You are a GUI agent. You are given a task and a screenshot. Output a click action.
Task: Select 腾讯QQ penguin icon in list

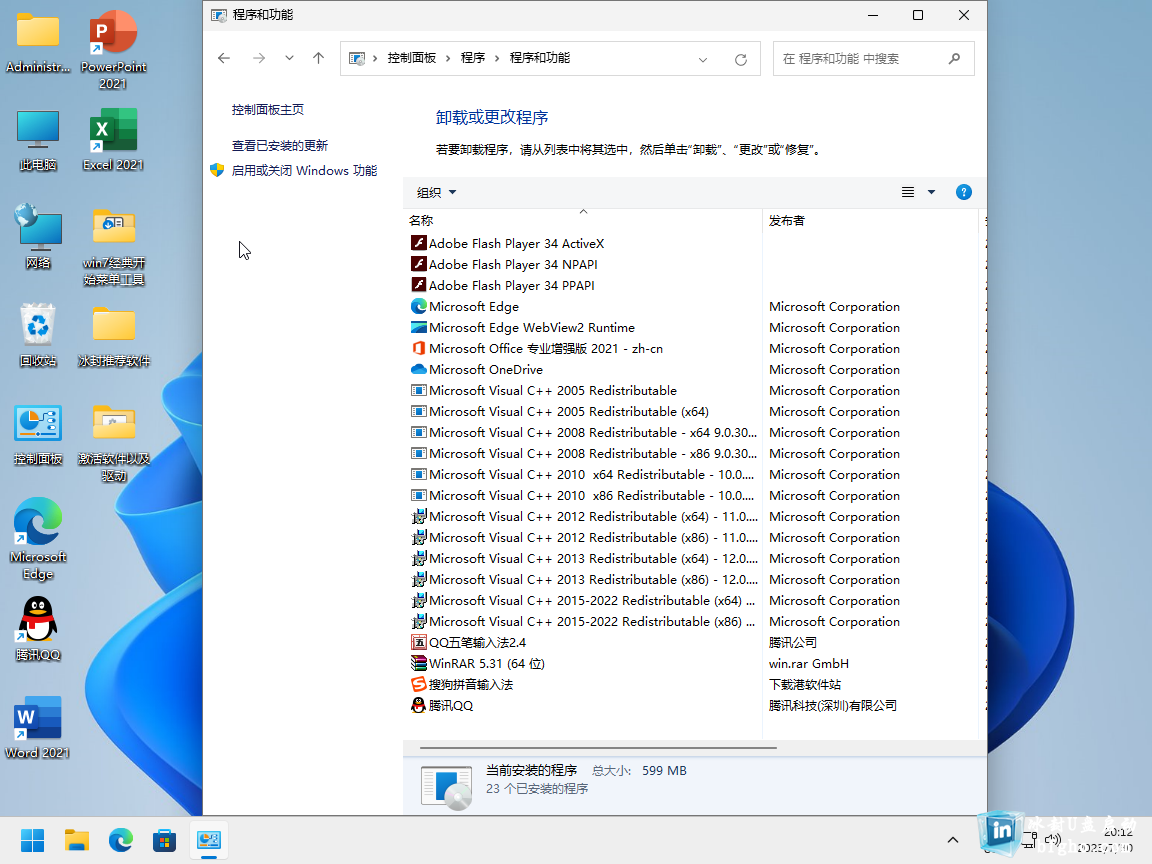[419, 705]
